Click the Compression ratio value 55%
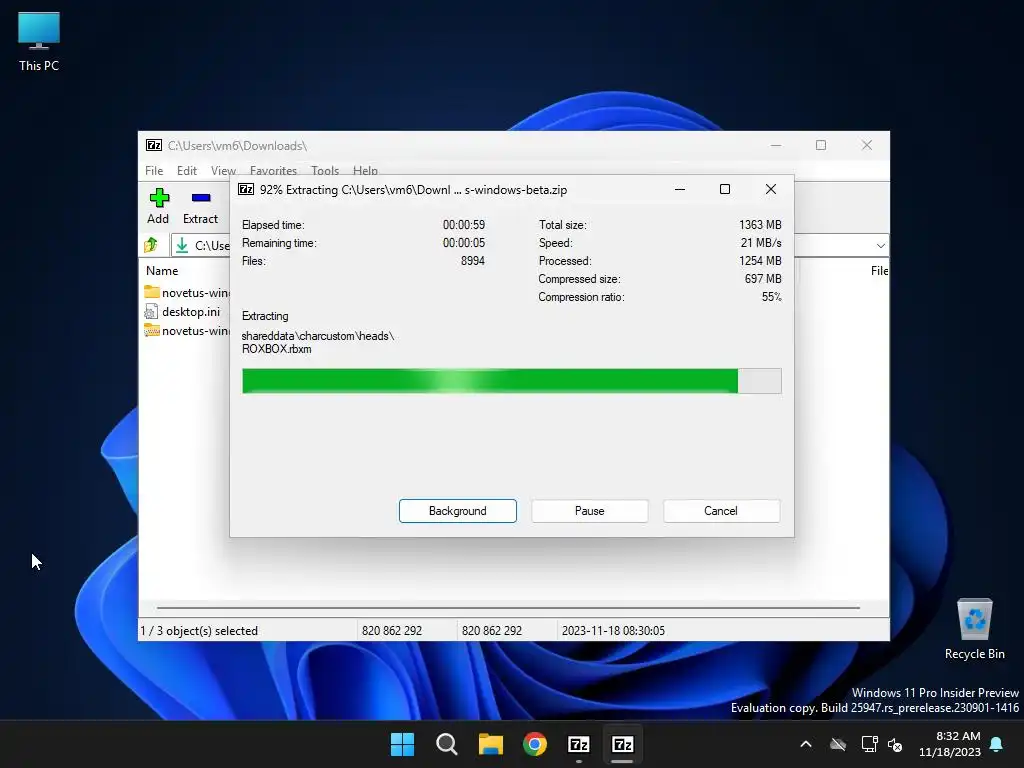Viewport: 1024px width, 768px height. (x=771, y=297)
